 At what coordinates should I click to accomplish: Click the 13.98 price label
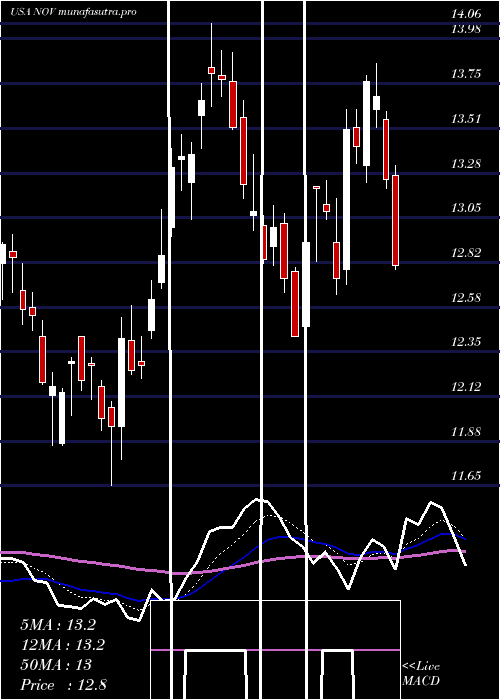click(x=466, y=29)
